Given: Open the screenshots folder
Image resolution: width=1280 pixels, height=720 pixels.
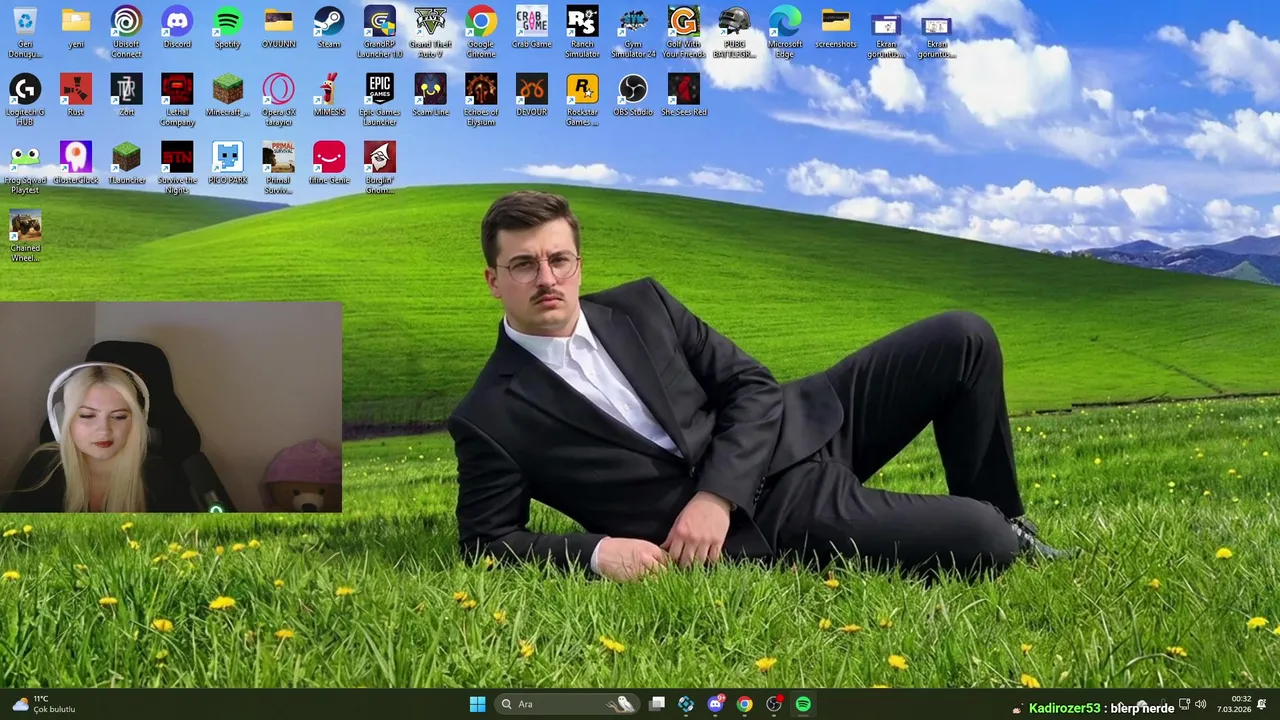Looking at the screenshot, I should (836, 28).
